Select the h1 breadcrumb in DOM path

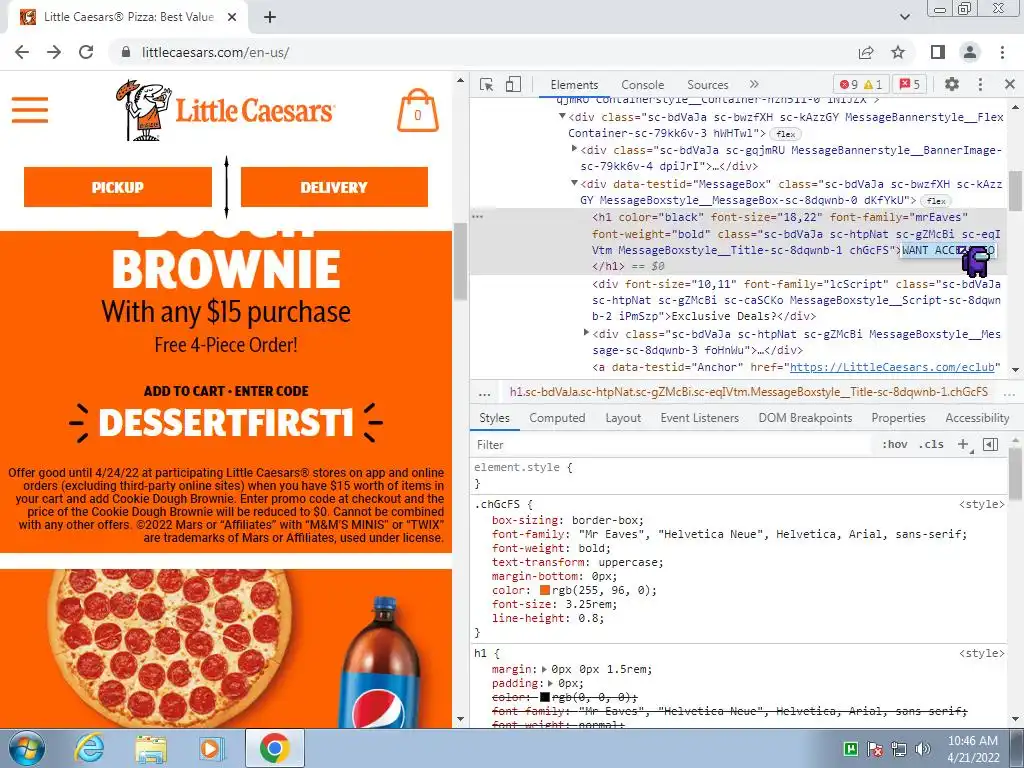[748, 392]
